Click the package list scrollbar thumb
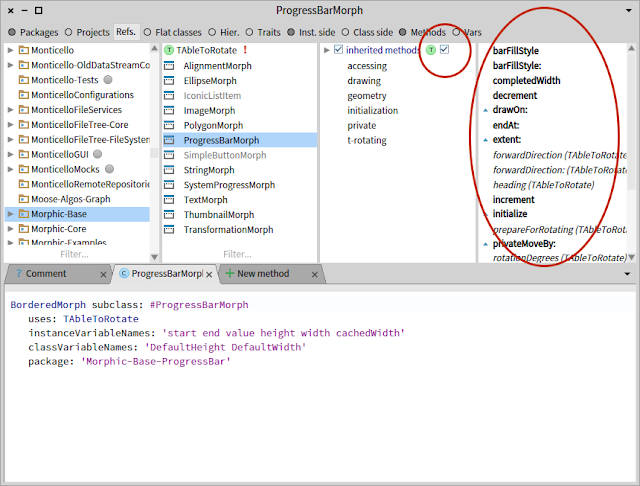The height and width of the screenshot is (486, 640). click(x=154, y=153)
